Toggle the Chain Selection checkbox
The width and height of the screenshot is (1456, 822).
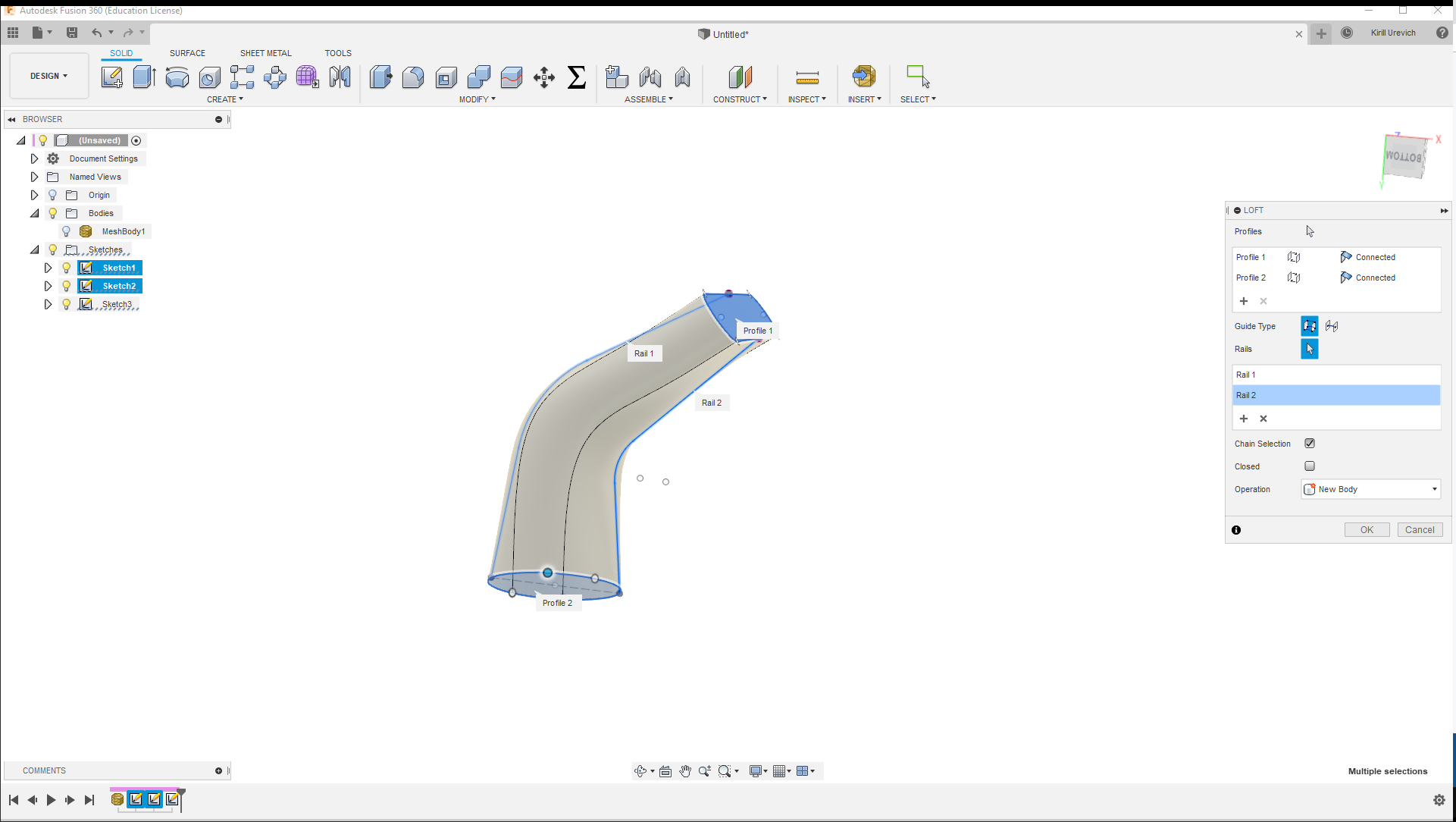1309,444
